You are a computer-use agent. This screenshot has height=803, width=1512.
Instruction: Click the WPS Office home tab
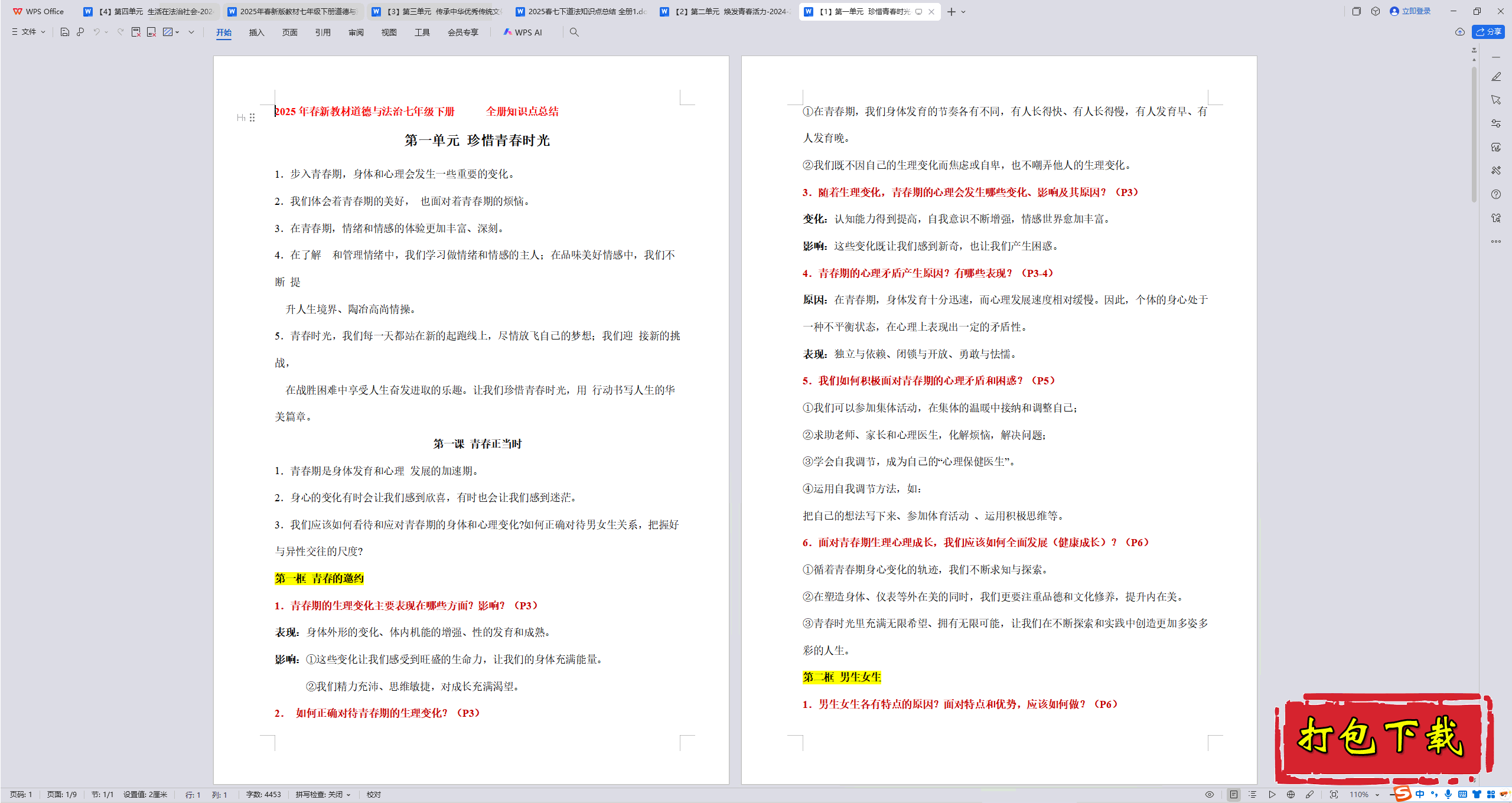click(38, 11)
